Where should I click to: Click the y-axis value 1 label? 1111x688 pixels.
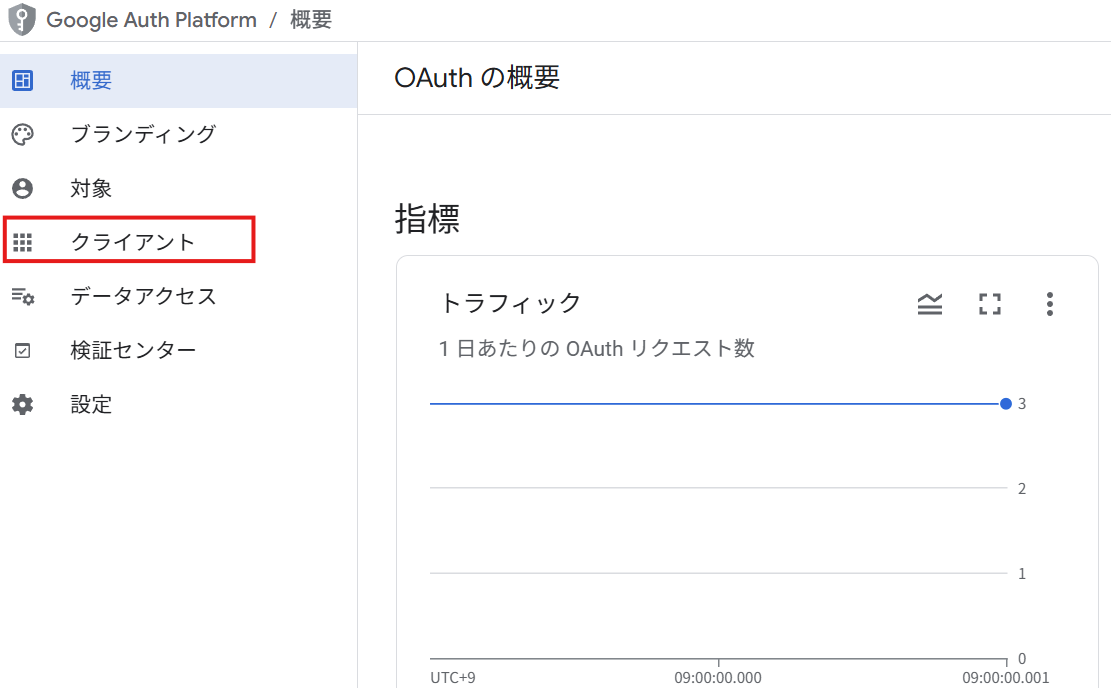pos(1022,573)
